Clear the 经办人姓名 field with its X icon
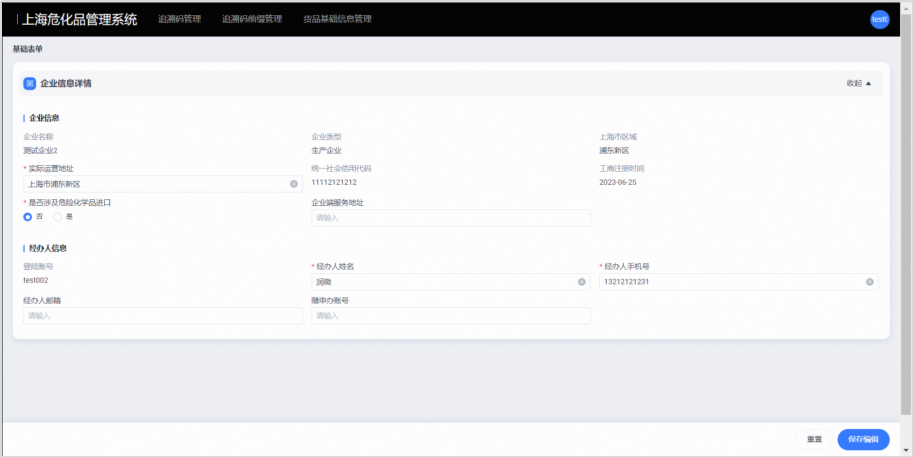 pos(582,282)
